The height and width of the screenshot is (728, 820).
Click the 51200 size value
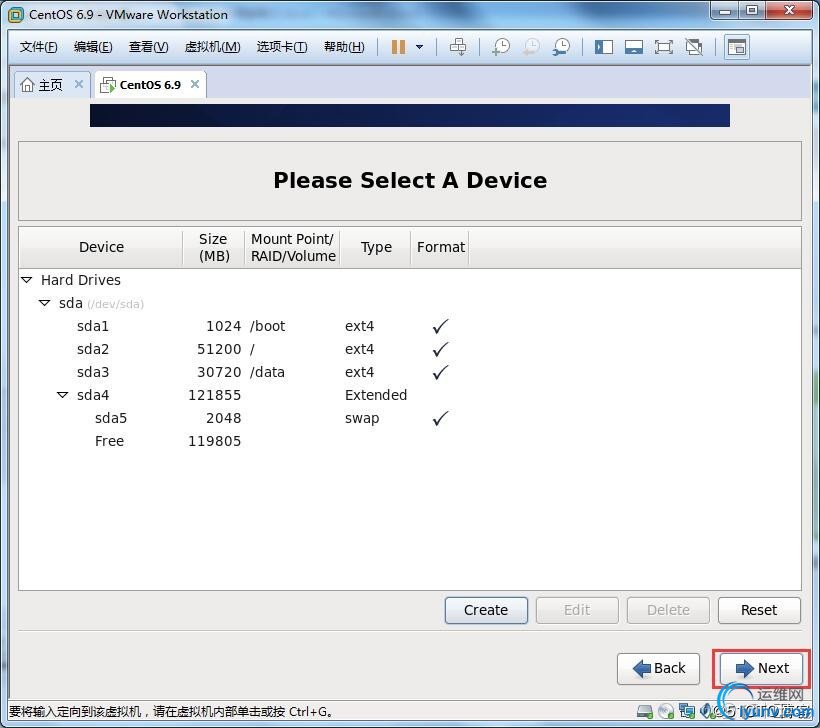[x=219, y=349]
